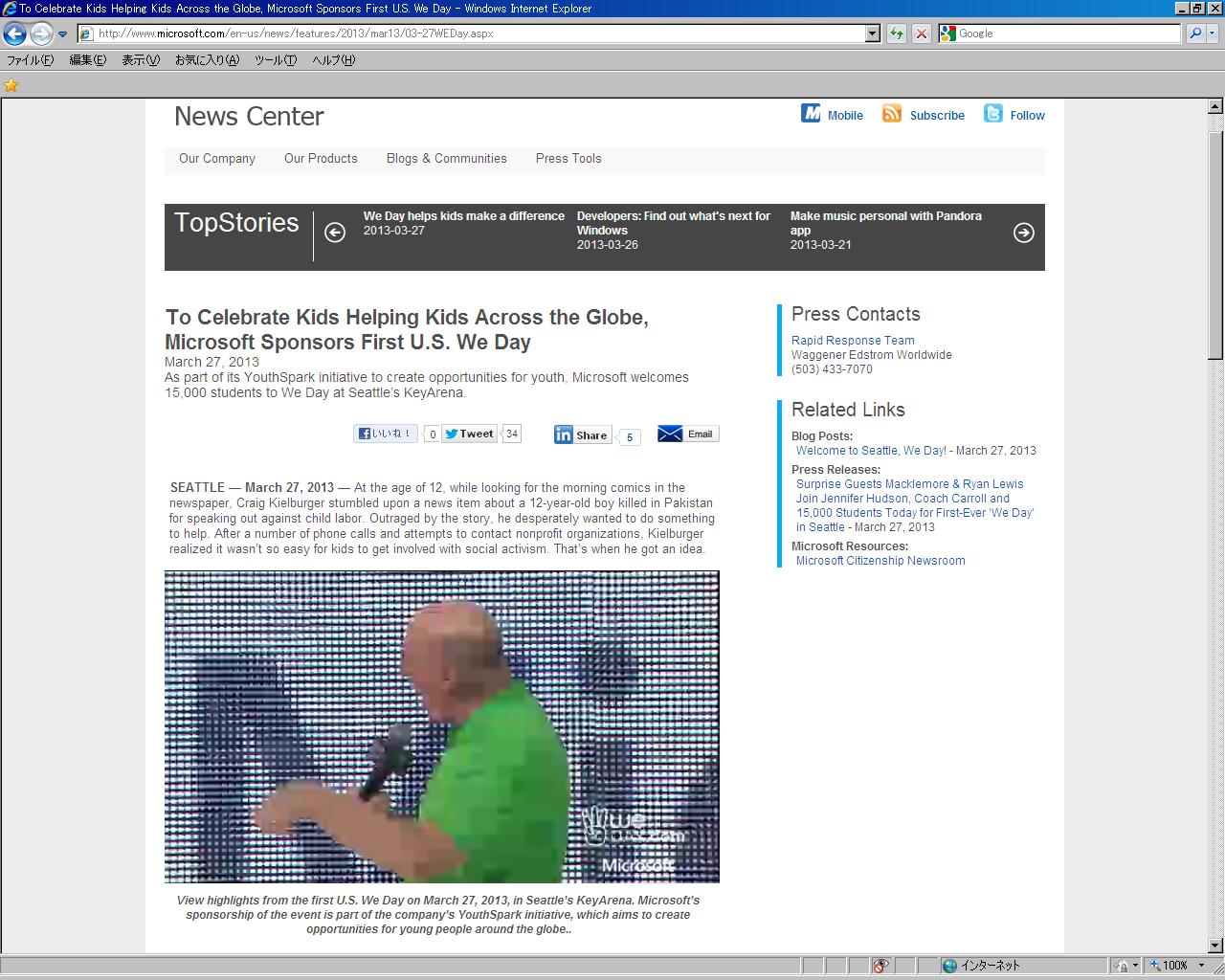Image resolution: width=1225 pixels, height=980 pixels.
Task: Open the Rapid Response Team link
Action: [x=853, y=341]
